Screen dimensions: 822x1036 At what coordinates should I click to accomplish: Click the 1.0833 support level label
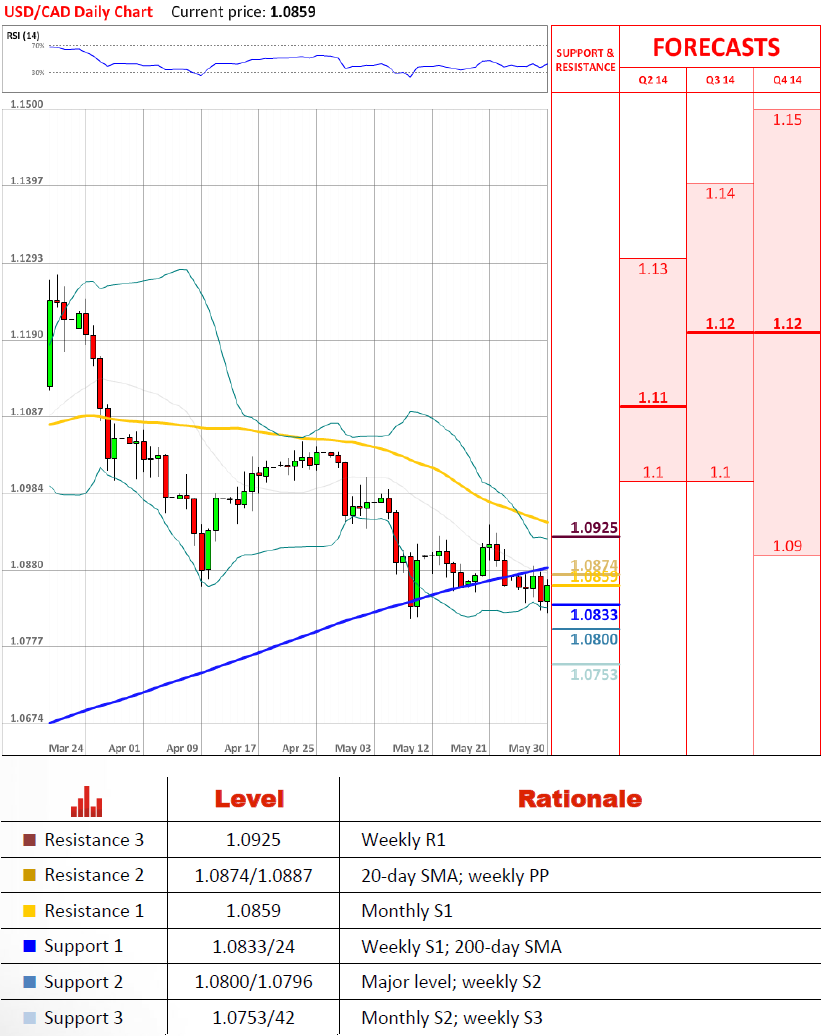594,615
